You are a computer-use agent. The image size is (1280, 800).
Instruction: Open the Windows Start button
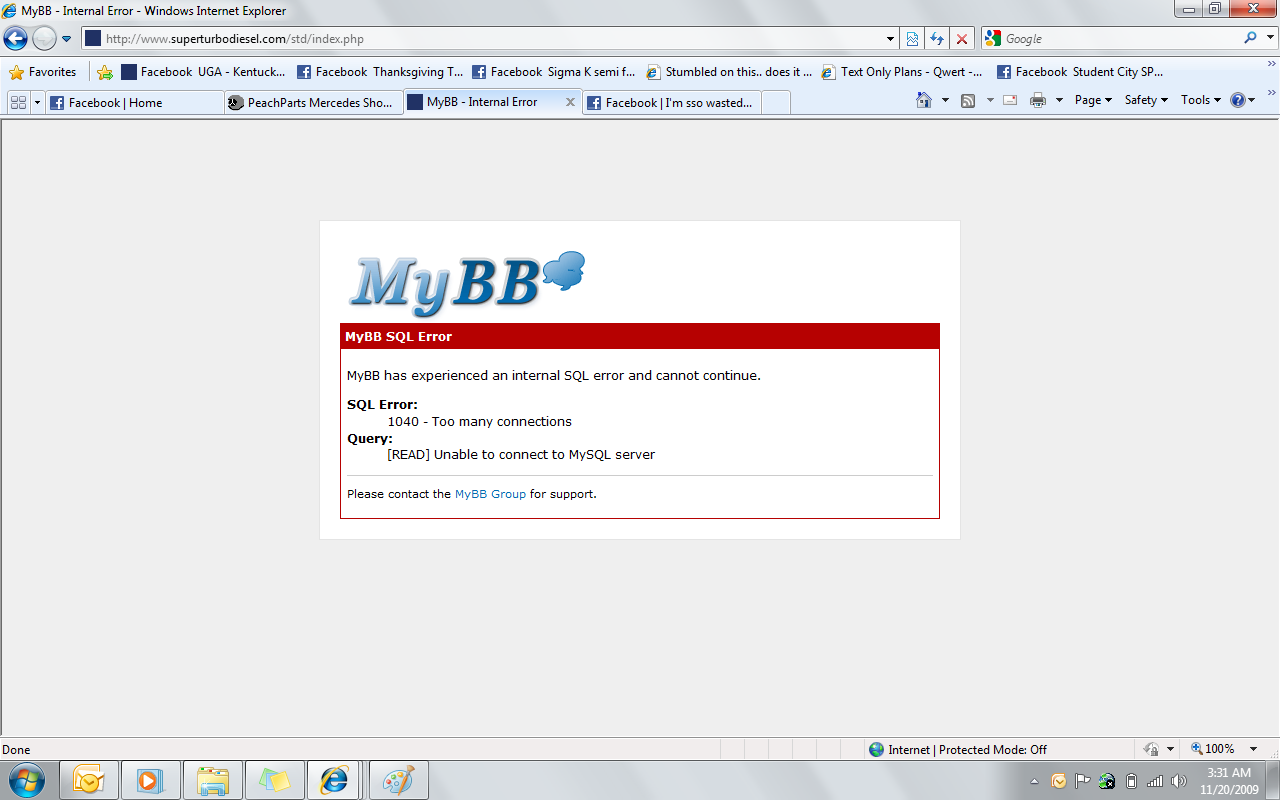pyautogui.click(x=25, y=780)
